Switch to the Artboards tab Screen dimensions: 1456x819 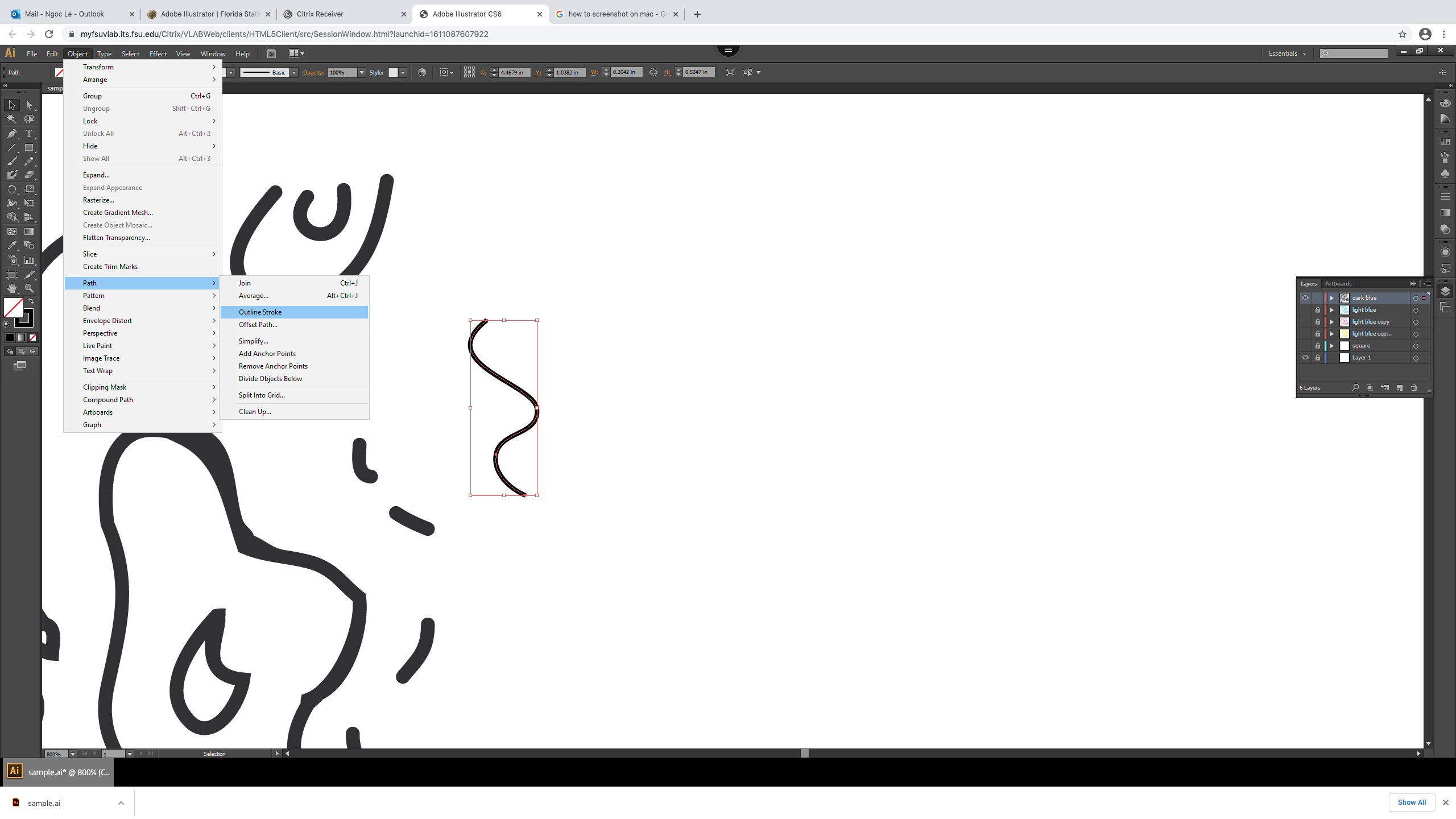click(1338, 283)
